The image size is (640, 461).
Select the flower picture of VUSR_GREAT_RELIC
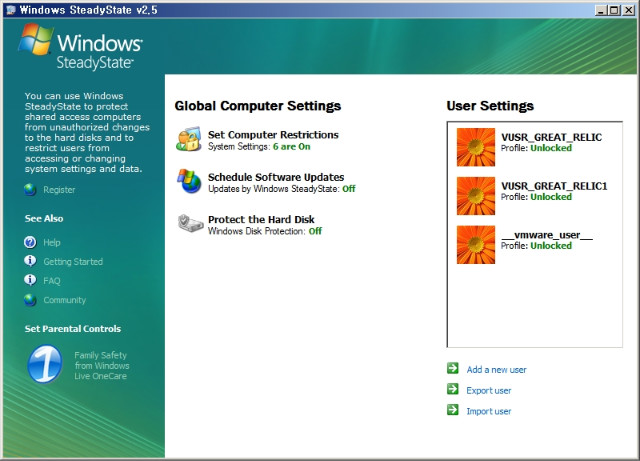(x=476, y=147)
